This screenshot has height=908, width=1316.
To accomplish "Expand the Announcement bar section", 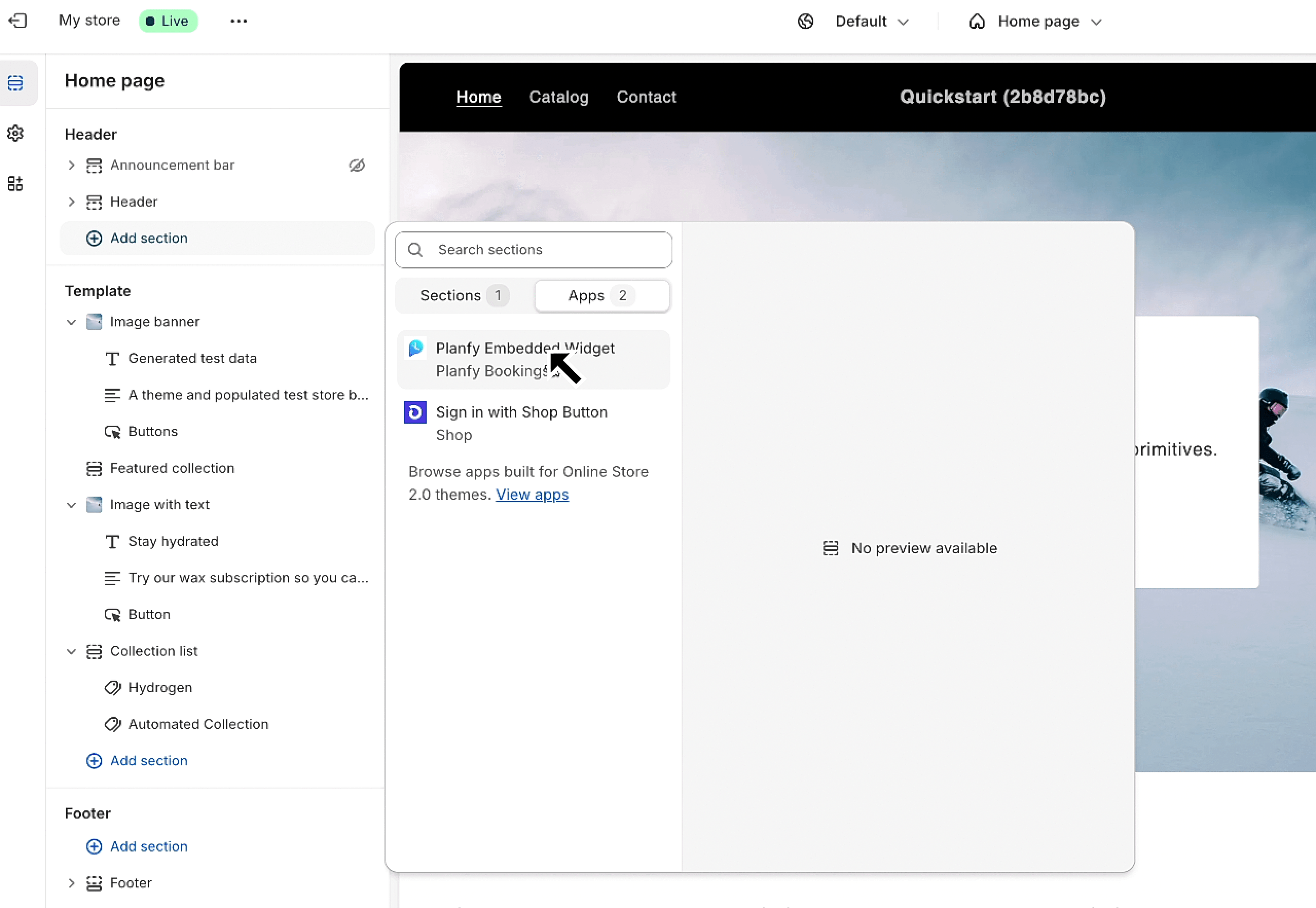I will [71, 165].
